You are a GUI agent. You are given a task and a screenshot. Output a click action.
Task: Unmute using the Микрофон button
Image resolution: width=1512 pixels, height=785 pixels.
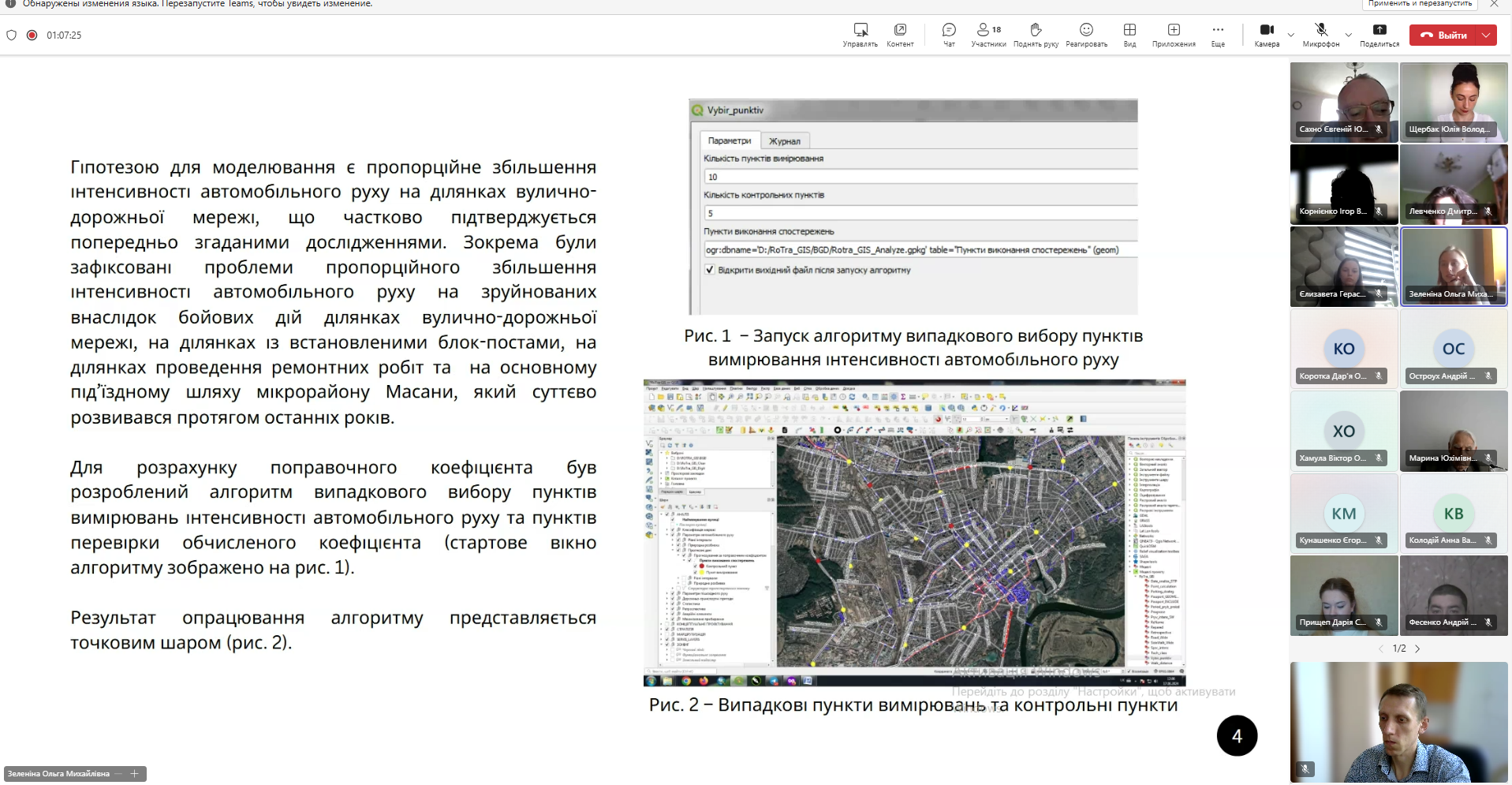(1321, 35)
